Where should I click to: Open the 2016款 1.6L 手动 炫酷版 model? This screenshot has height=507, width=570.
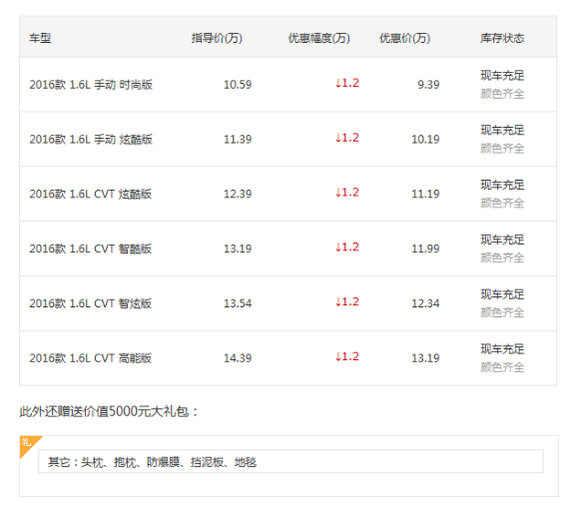tap(91, 139)
